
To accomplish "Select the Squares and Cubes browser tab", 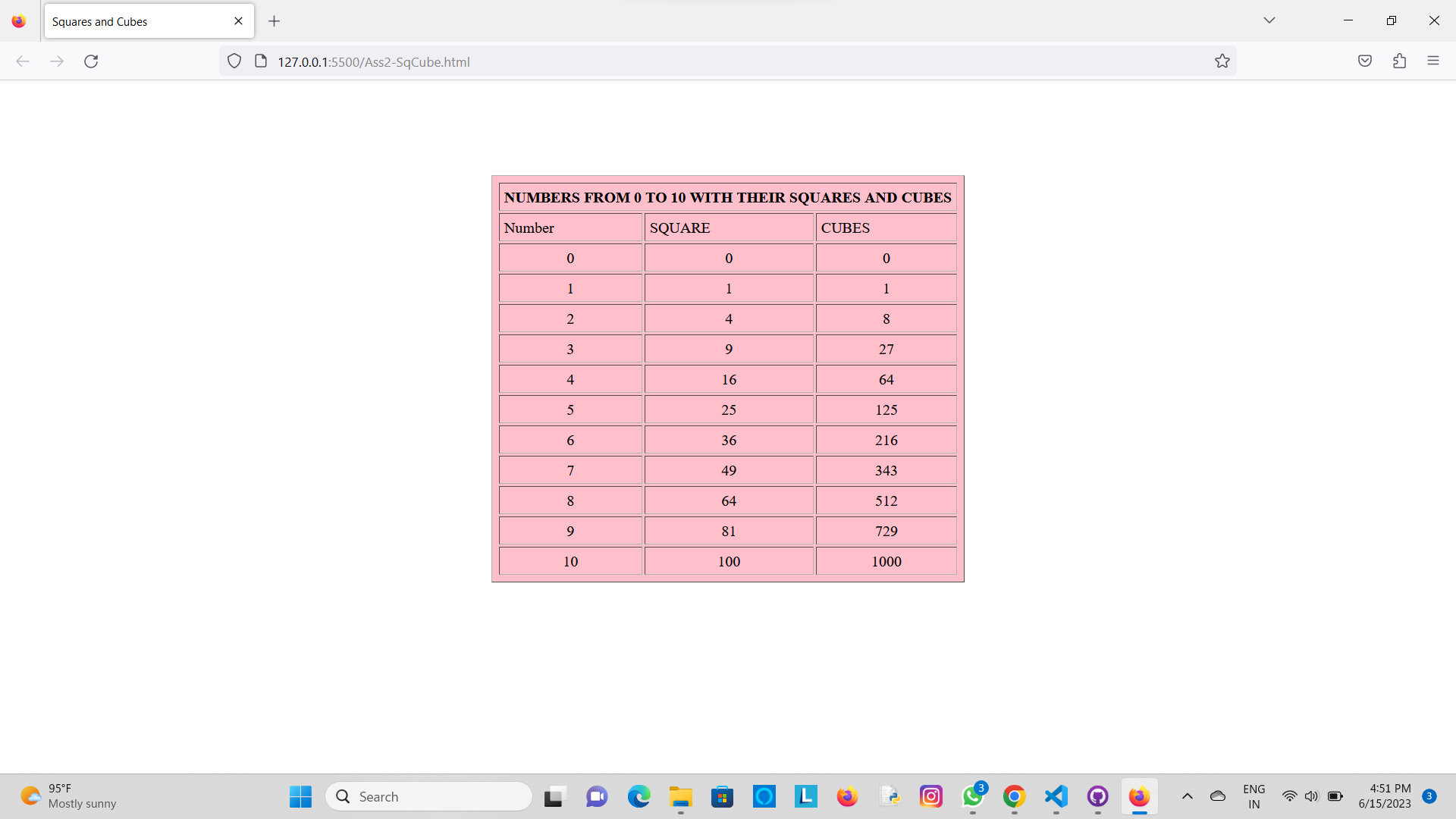I will click(121, 21).
